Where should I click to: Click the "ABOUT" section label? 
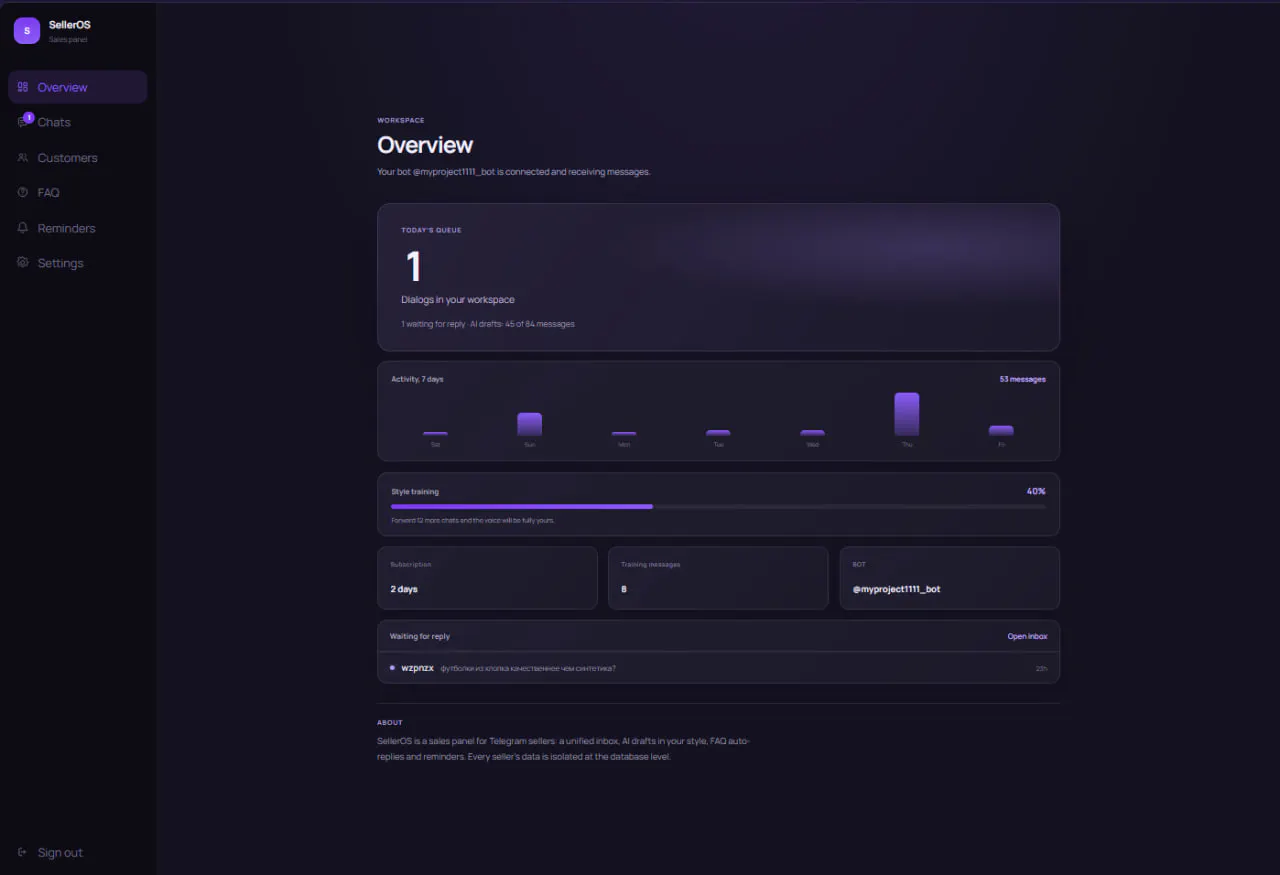[390, 722]
